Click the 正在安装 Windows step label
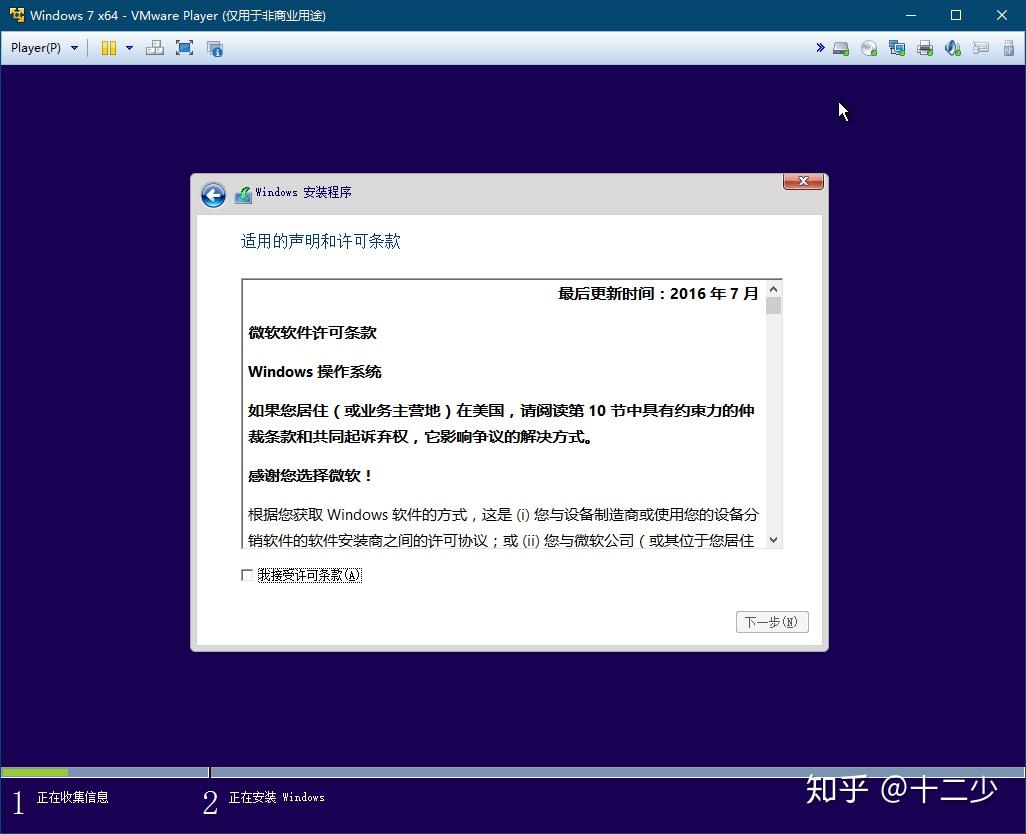 276,797
